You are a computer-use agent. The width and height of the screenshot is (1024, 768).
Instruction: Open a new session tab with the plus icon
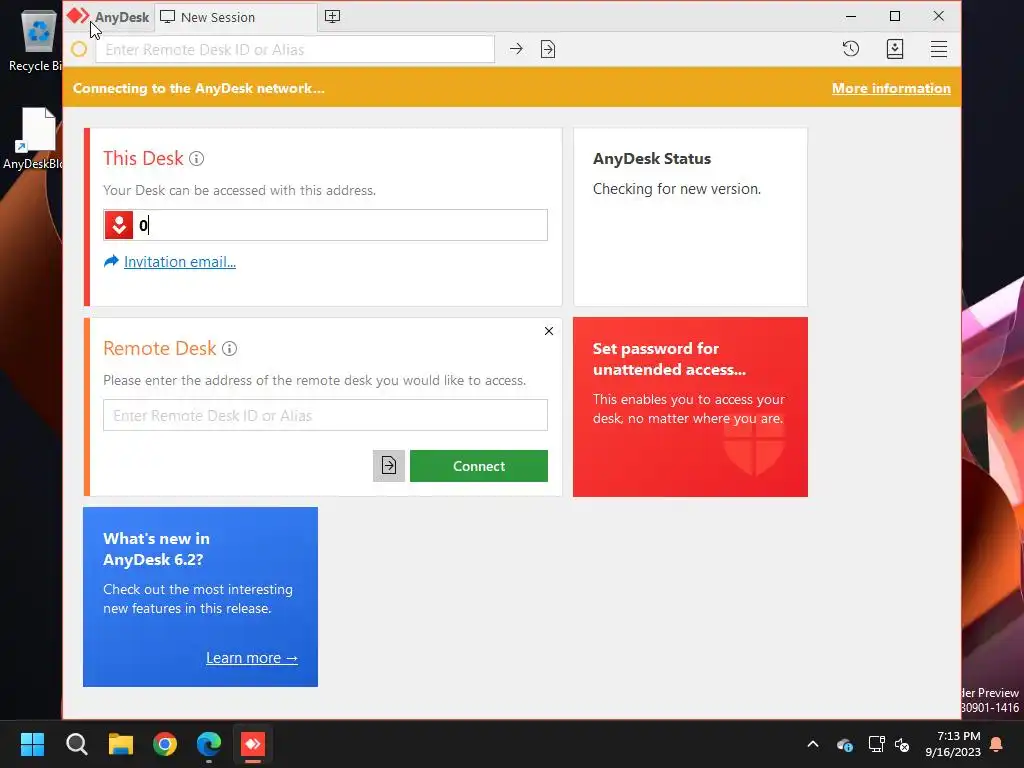tap(332, 16)
